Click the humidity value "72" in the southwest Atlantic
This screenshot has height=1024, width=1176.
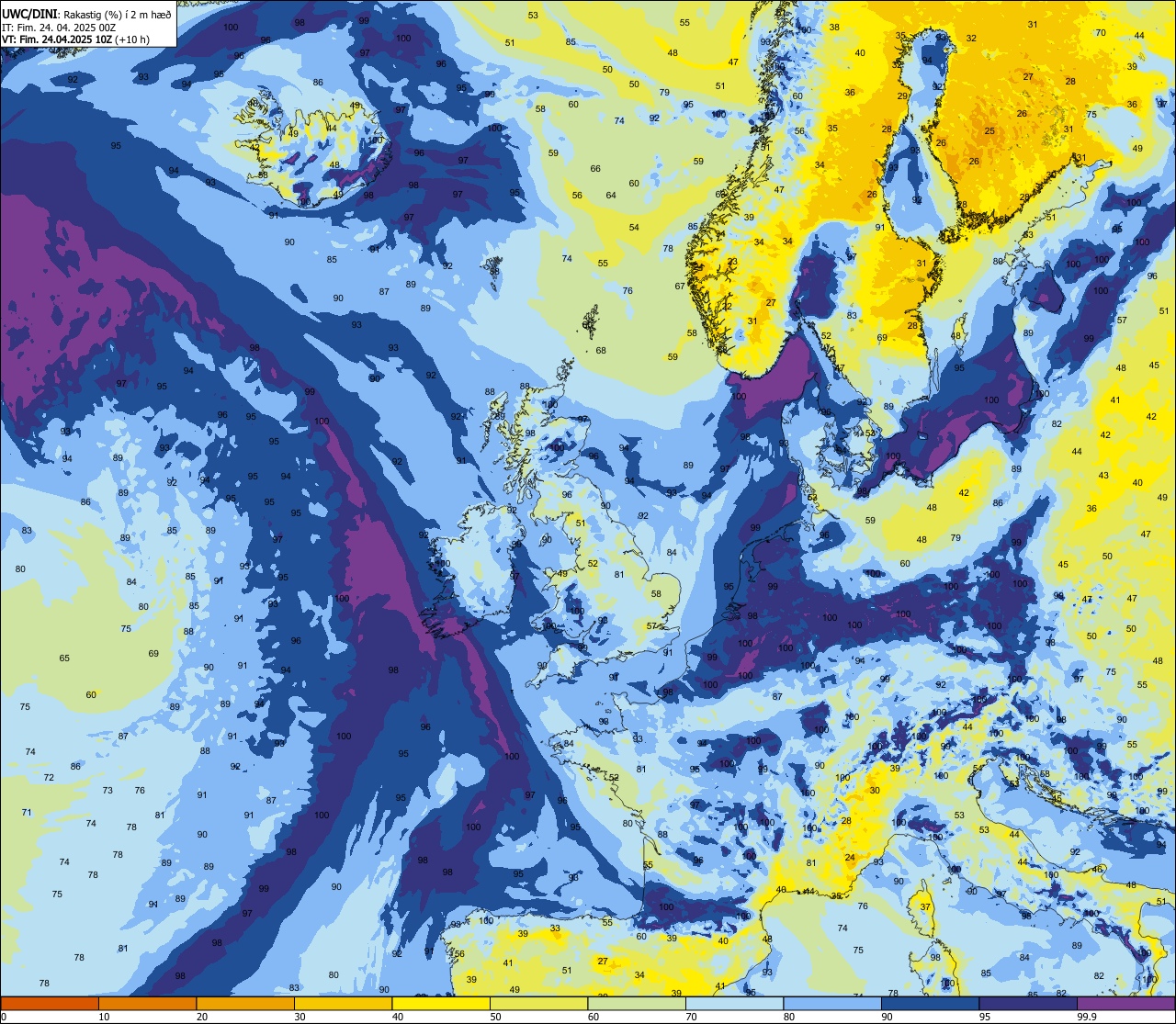pos(49,778)
